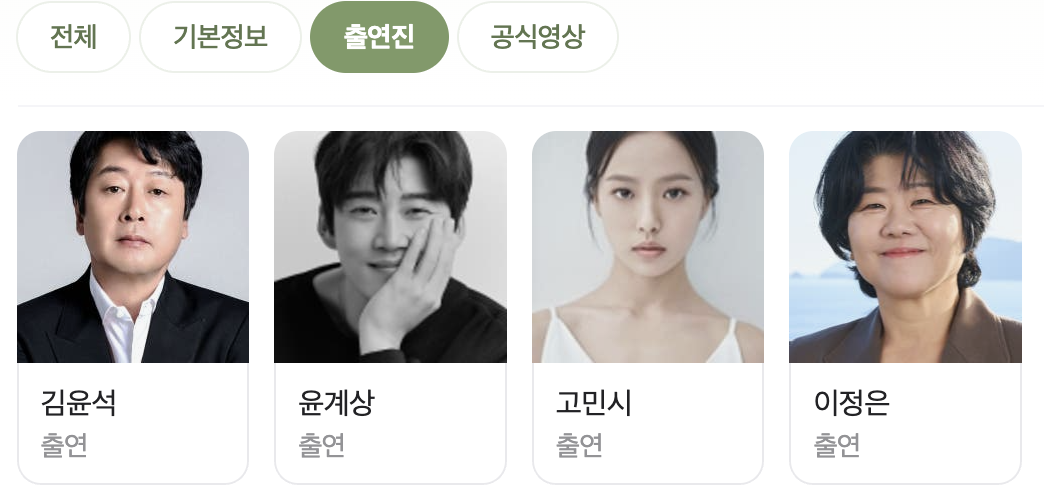Click the thumbnail showing a white strap top

[648, 247]
